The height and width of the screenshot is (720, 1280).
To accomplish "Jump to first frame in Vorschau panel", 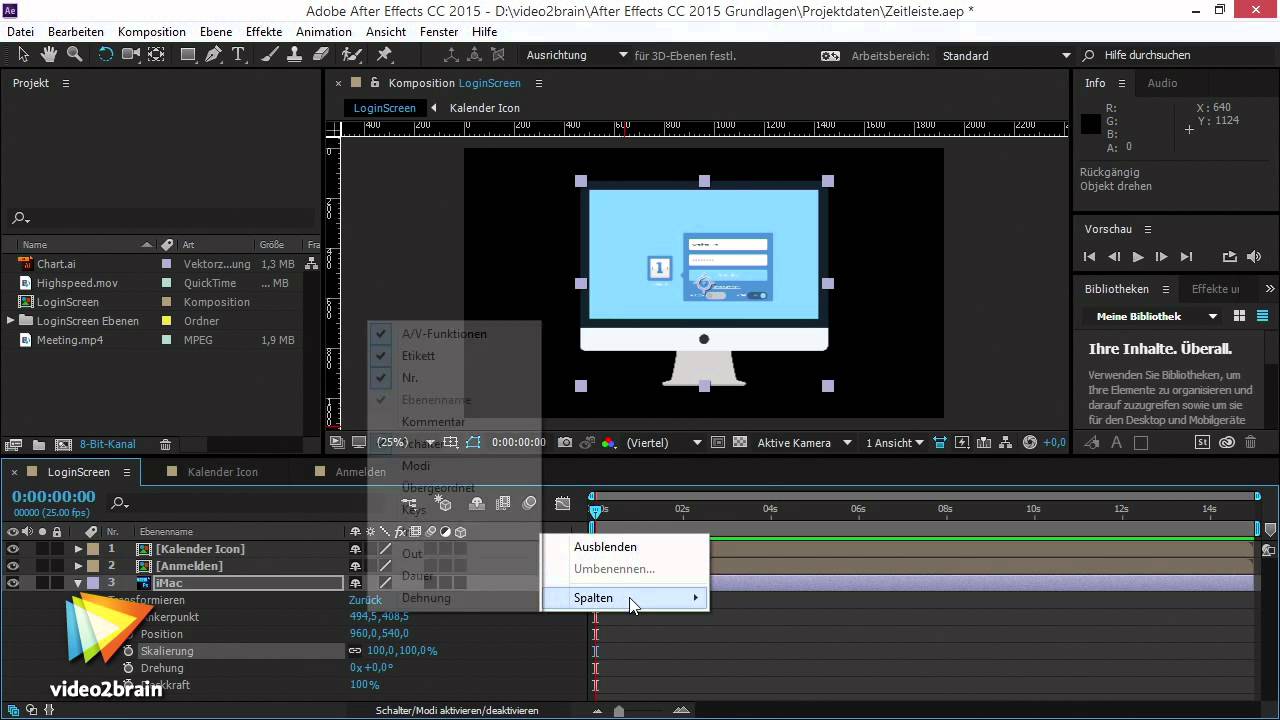I will coord(1090,257).
